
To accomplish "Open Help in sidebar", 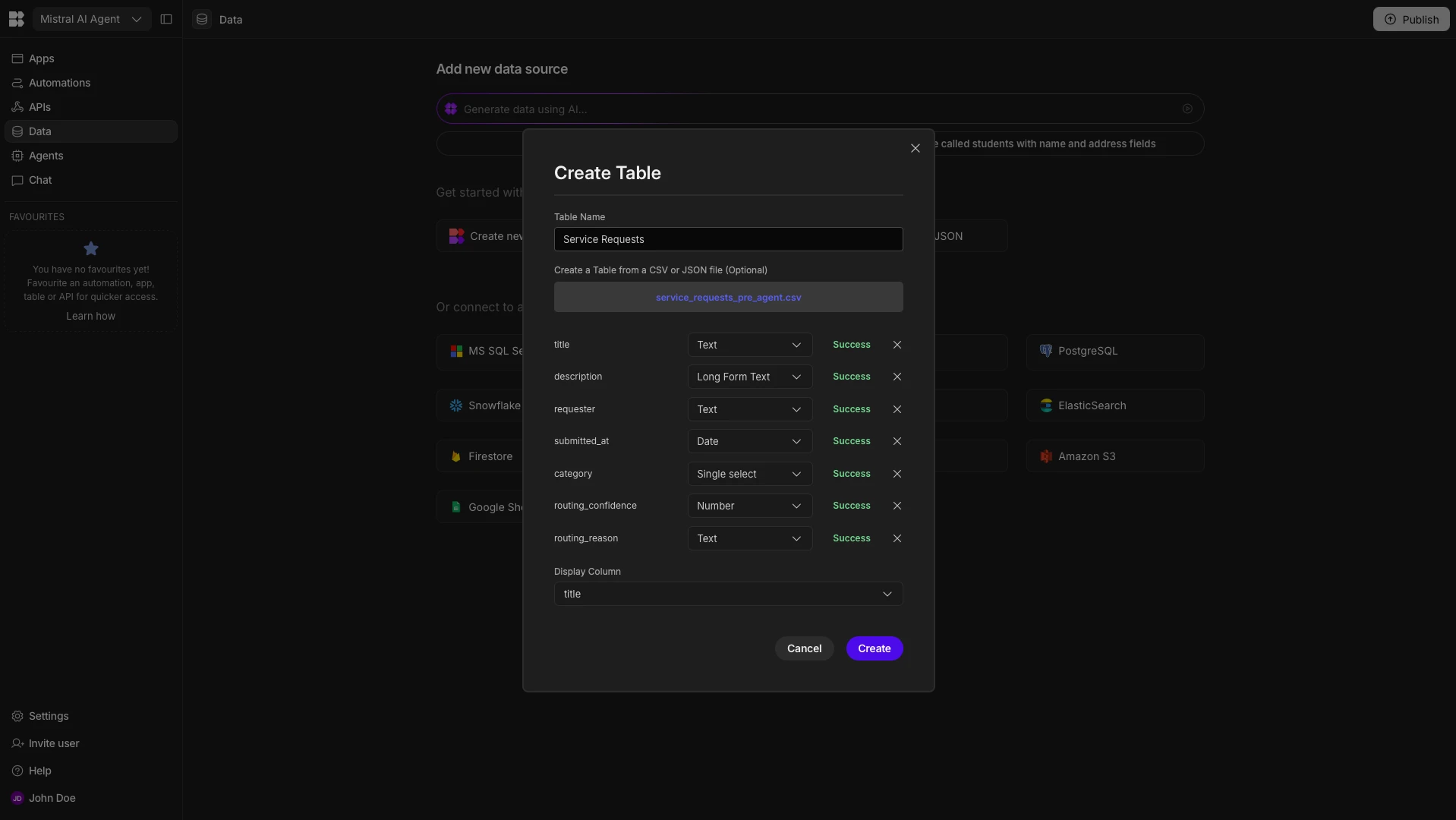I will [x=91, y=771].
